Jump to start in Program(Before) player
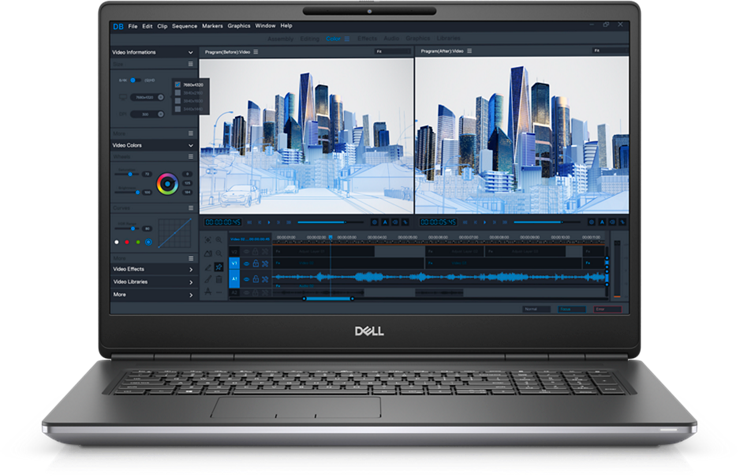Viewport: 738px width, 476px height. [249, 222]
